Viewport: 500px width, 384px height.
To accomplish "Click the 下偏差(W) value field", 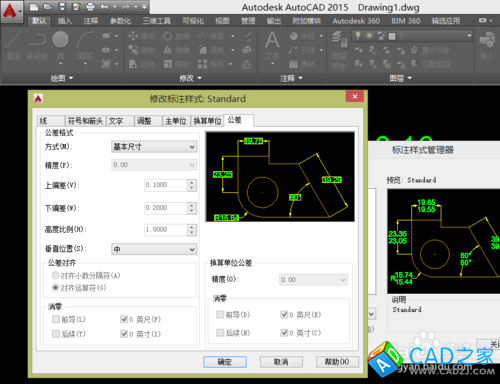I will [x=166, y=208].
